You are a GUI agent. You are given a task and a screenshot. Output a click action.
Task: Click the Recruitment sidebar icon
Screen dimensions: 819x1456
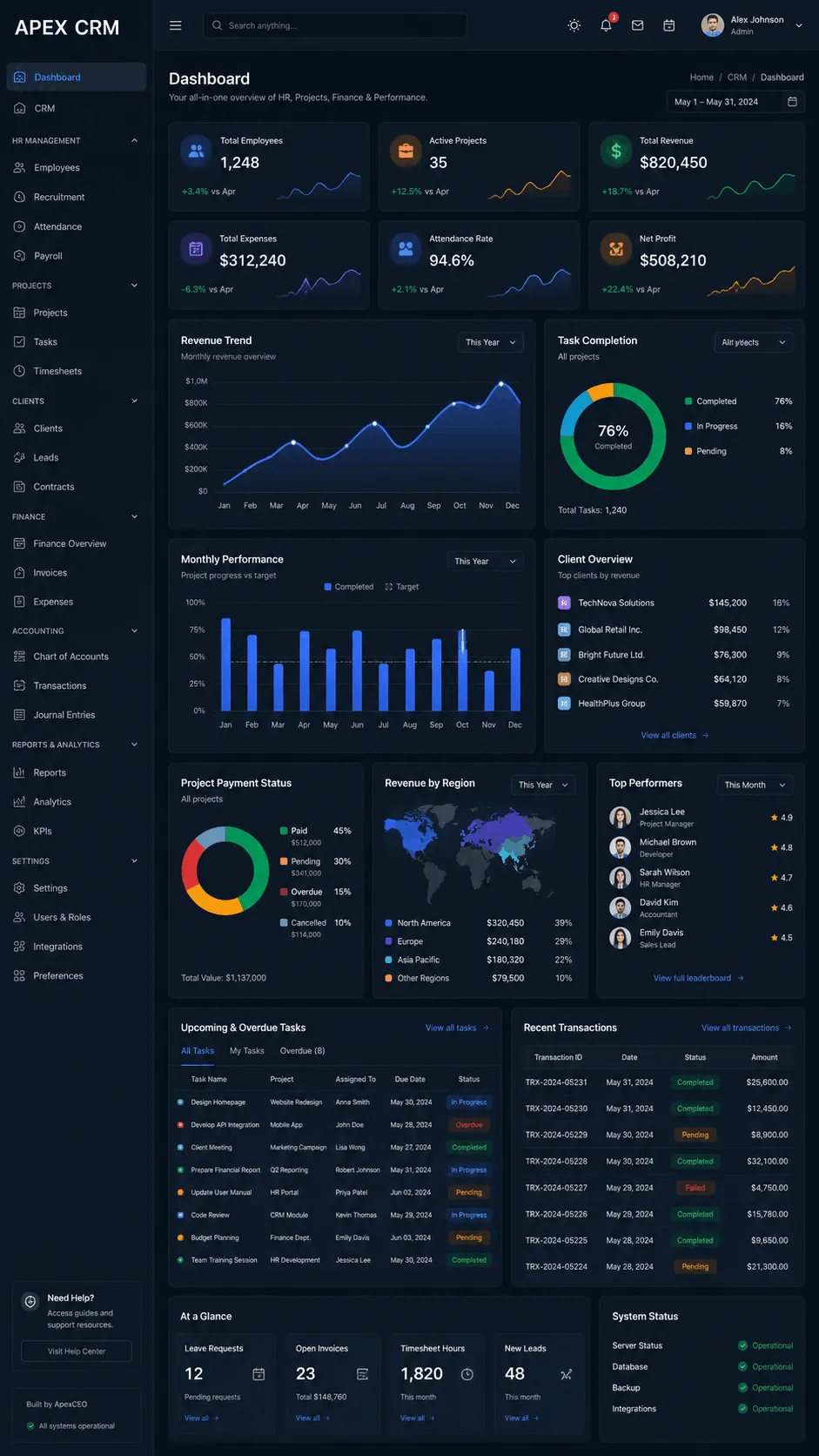[x=19, y=197]
